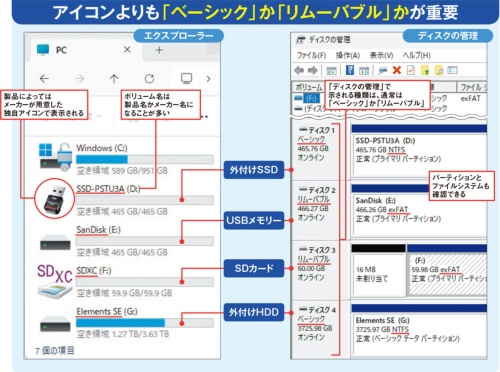Click the blue help question mark icon

coord(350,70)
